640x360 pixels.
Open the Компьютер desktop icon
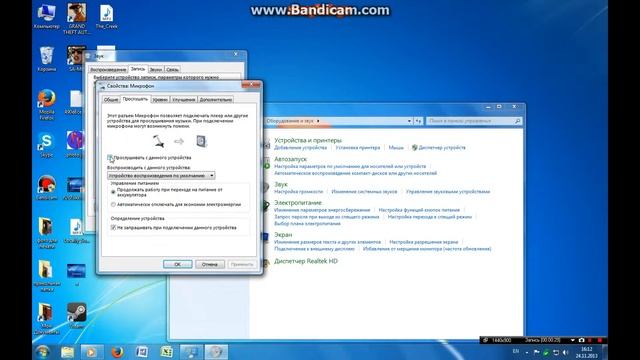pos(47,16)
